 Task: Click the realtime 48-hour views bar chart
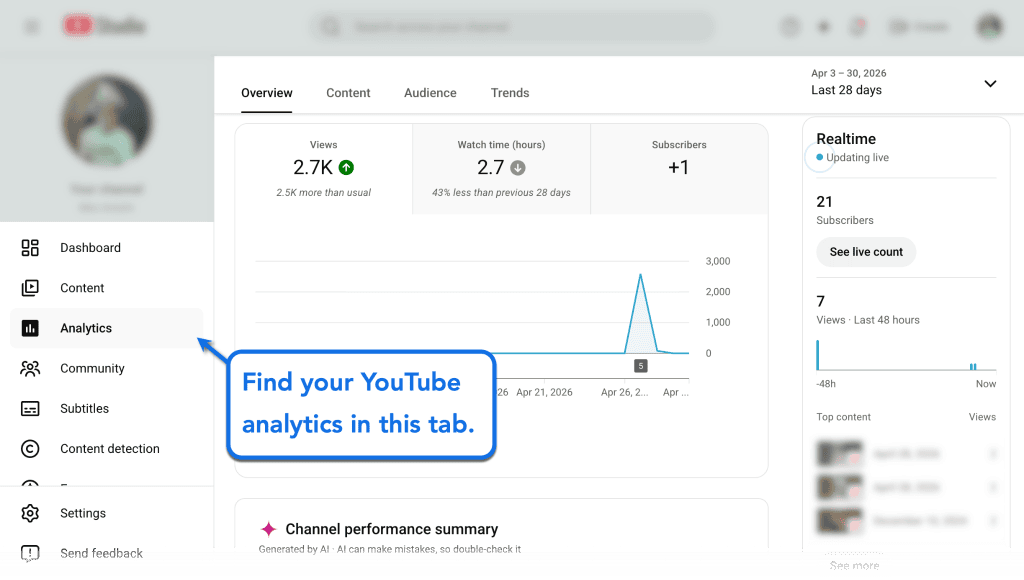[x=906, y=355]
